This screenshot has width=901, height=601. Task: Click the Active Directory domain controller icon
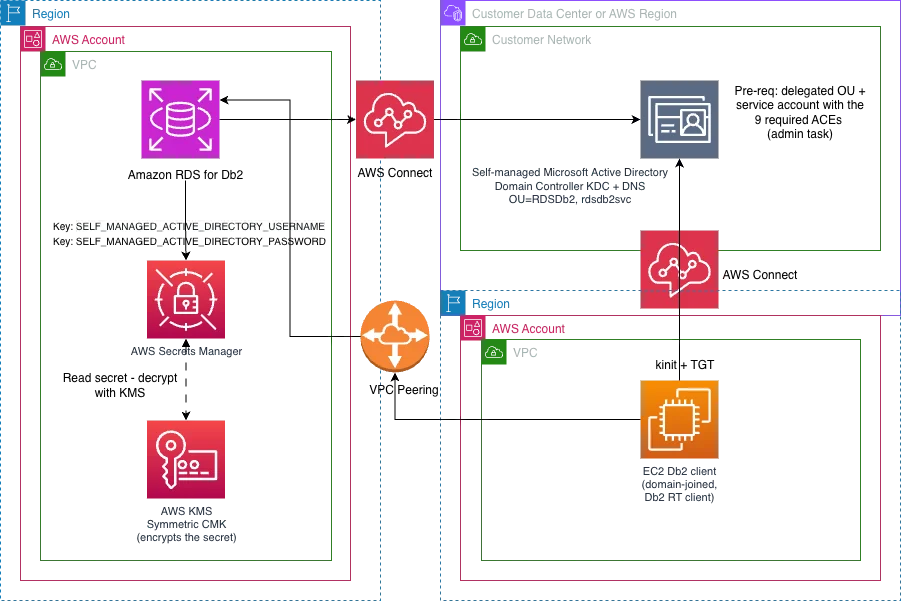pyautogui.click(x=679, y=120)
